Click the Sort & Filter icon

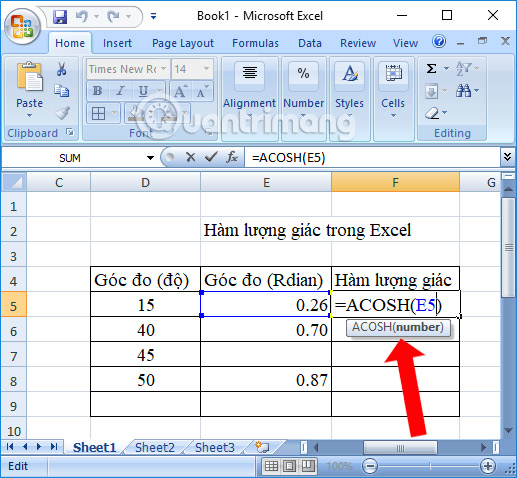(x=463, y=69)
